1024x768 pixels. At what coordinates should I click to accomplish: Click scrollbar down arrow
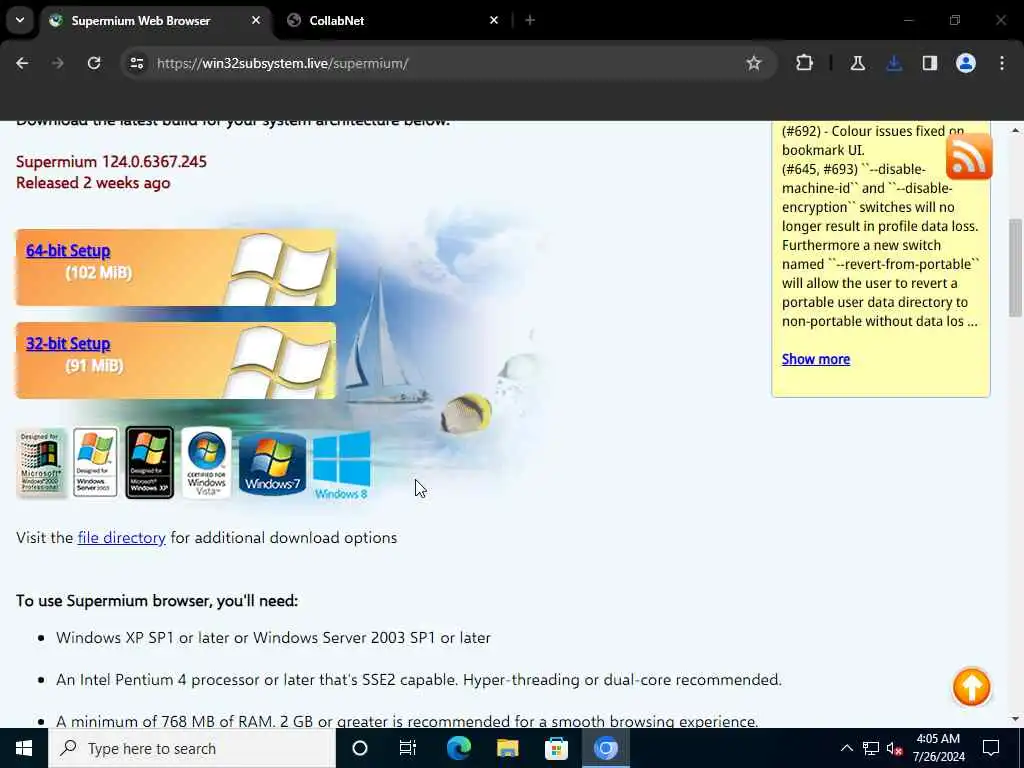[x=1016, y=719]
